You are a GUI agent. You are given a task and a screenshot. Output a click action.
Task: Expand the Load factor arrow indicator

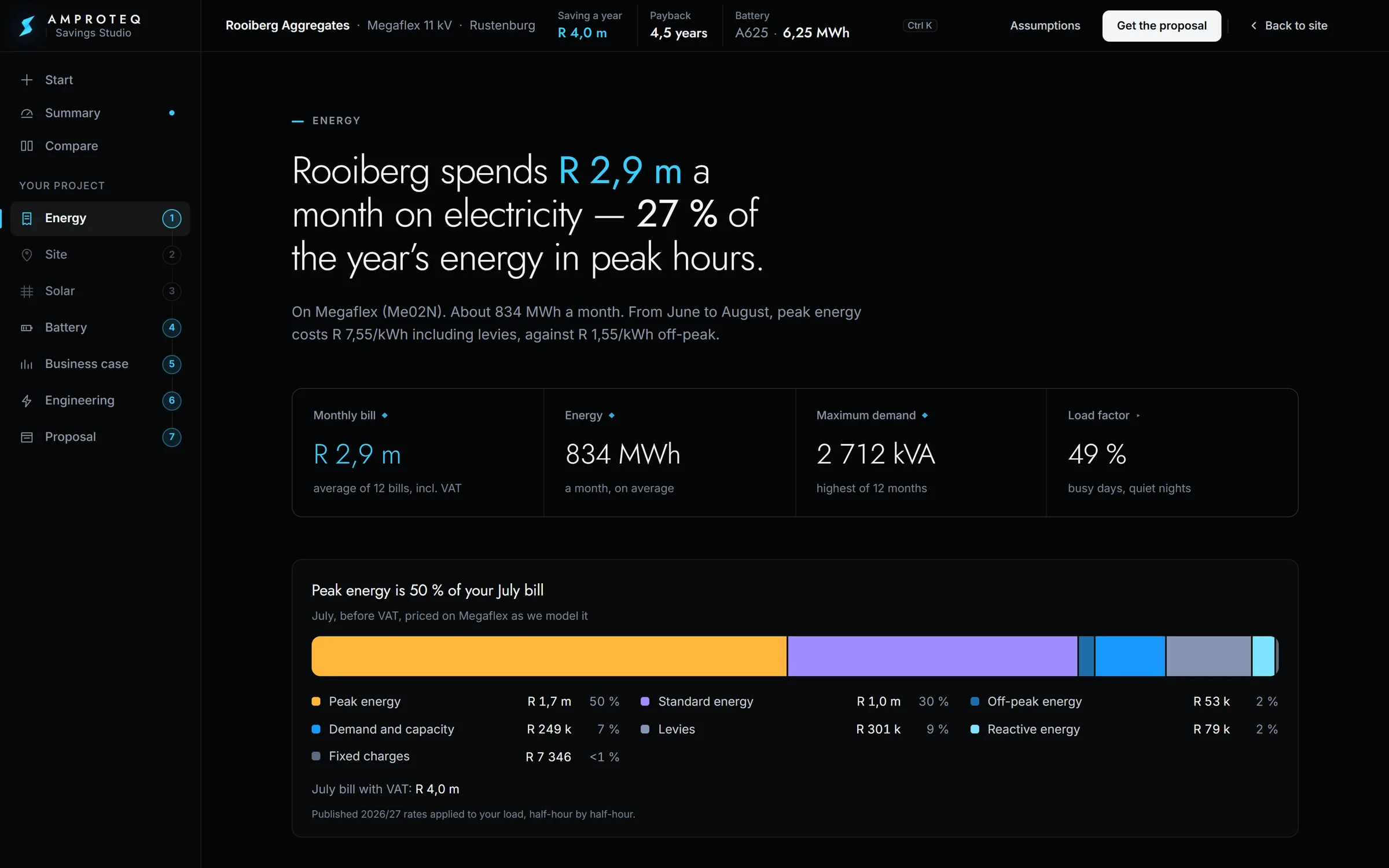[x=1138, y=415]
